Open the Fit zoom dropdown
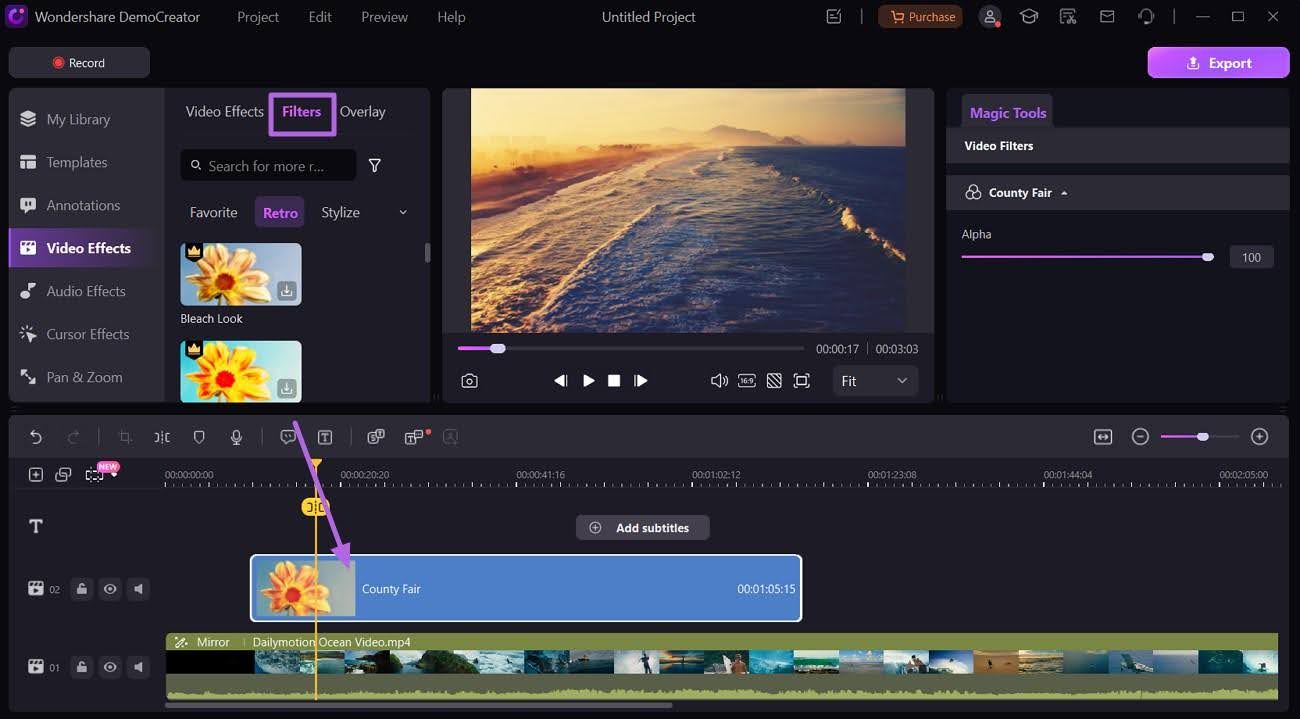This screenshot has width=1300, height=719. (x=875, y=381)
